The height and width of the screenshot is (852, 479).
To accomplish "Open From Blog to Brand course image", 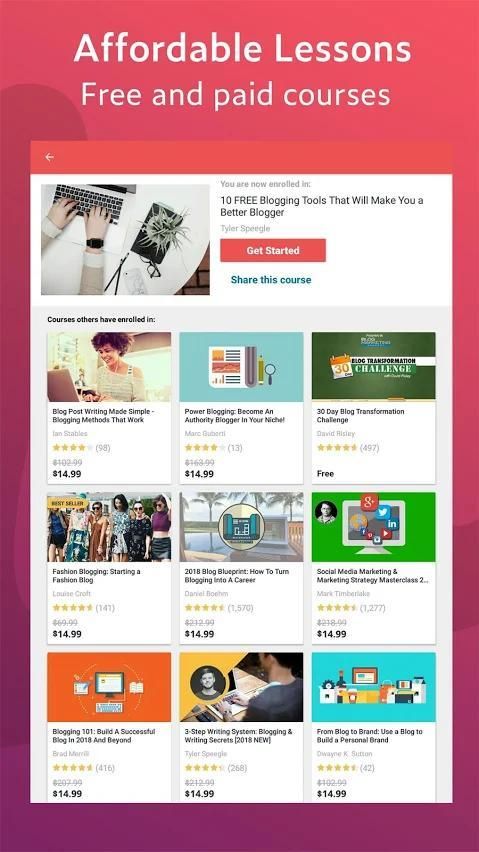I will tap(374, 687).
